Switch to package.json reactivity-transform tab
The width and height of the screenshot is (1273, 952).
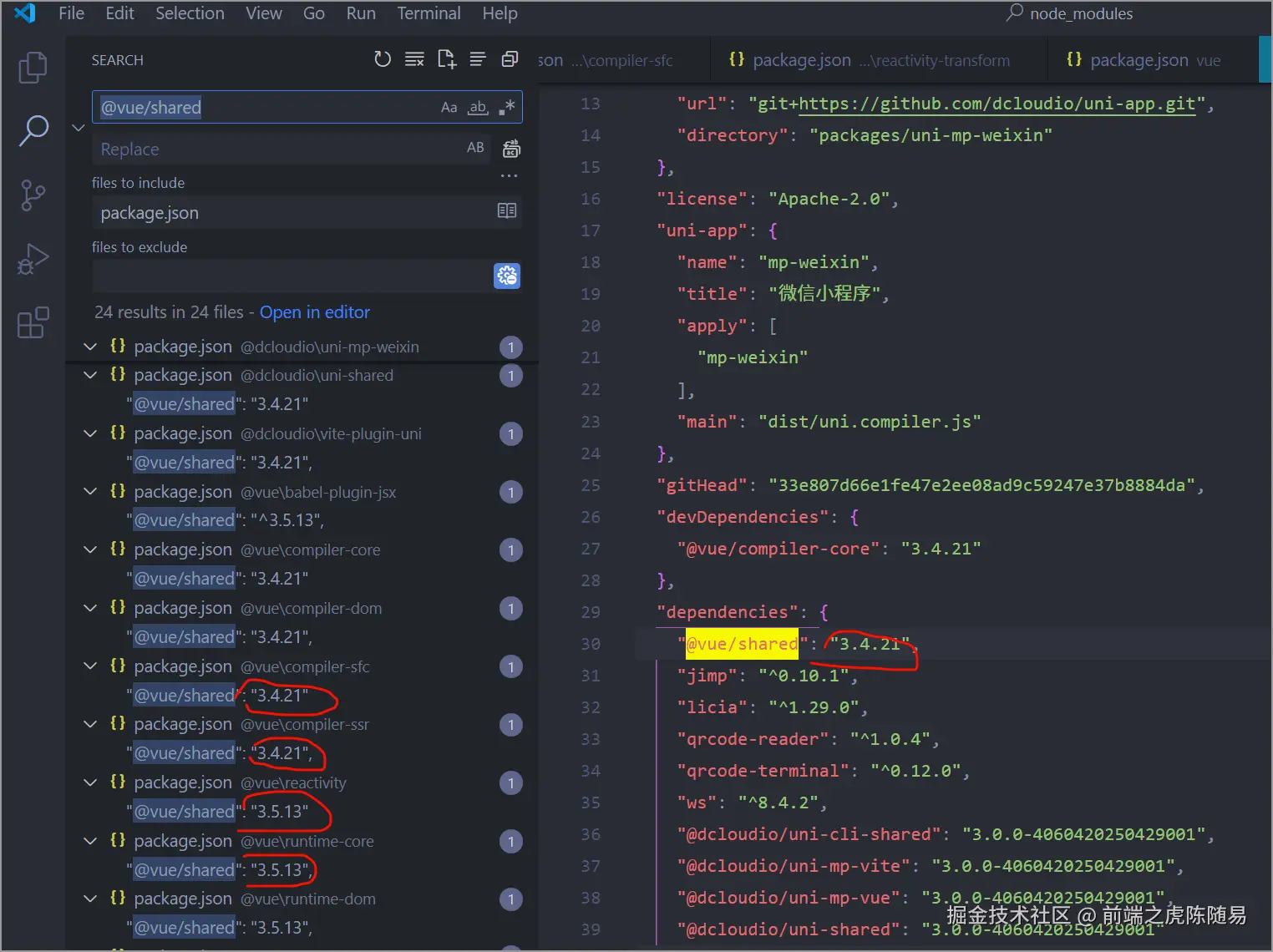point(879,60)
